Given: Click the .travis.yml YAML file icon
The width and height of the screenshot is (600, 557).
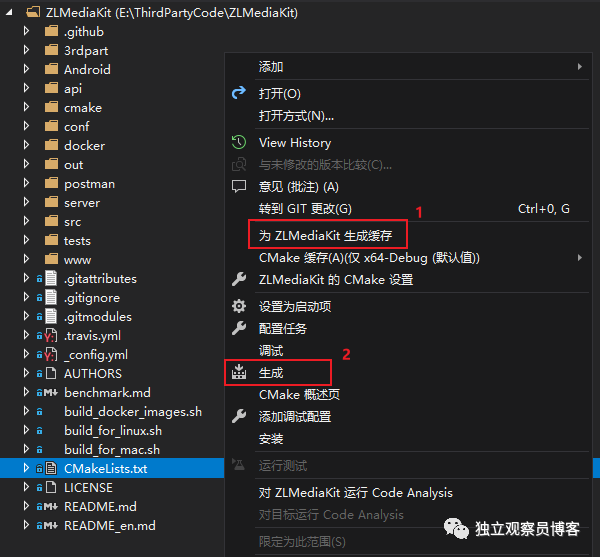Looking at the screenshot, I should [x=51, y=336].
